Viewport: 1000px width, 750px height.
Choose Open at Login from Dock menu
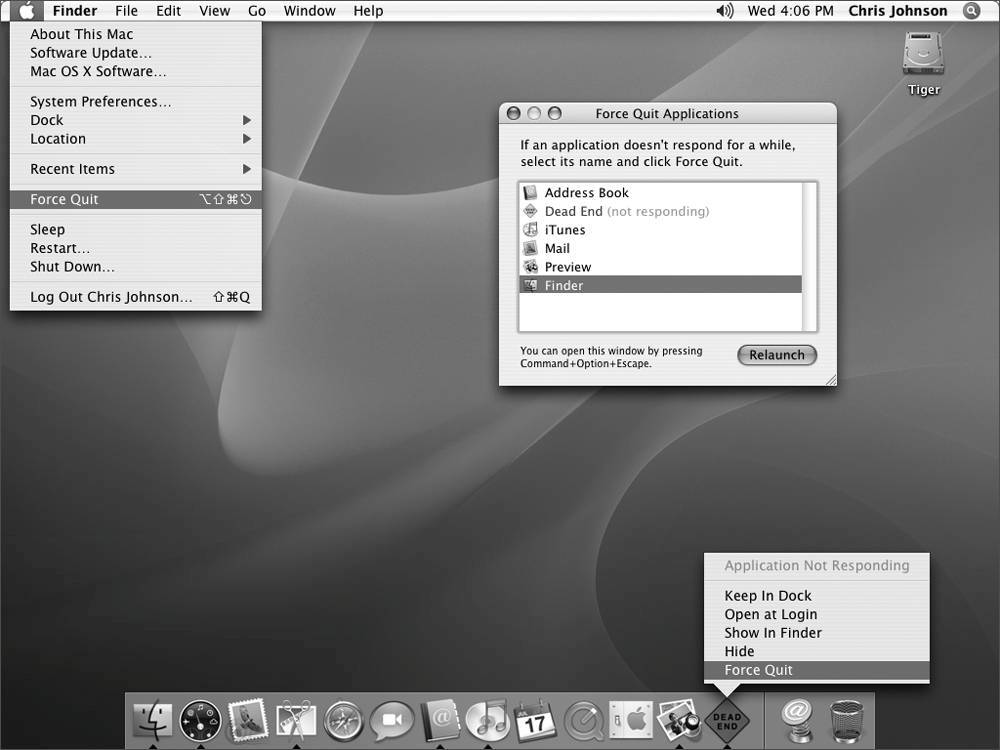click(x=816, y=614)
